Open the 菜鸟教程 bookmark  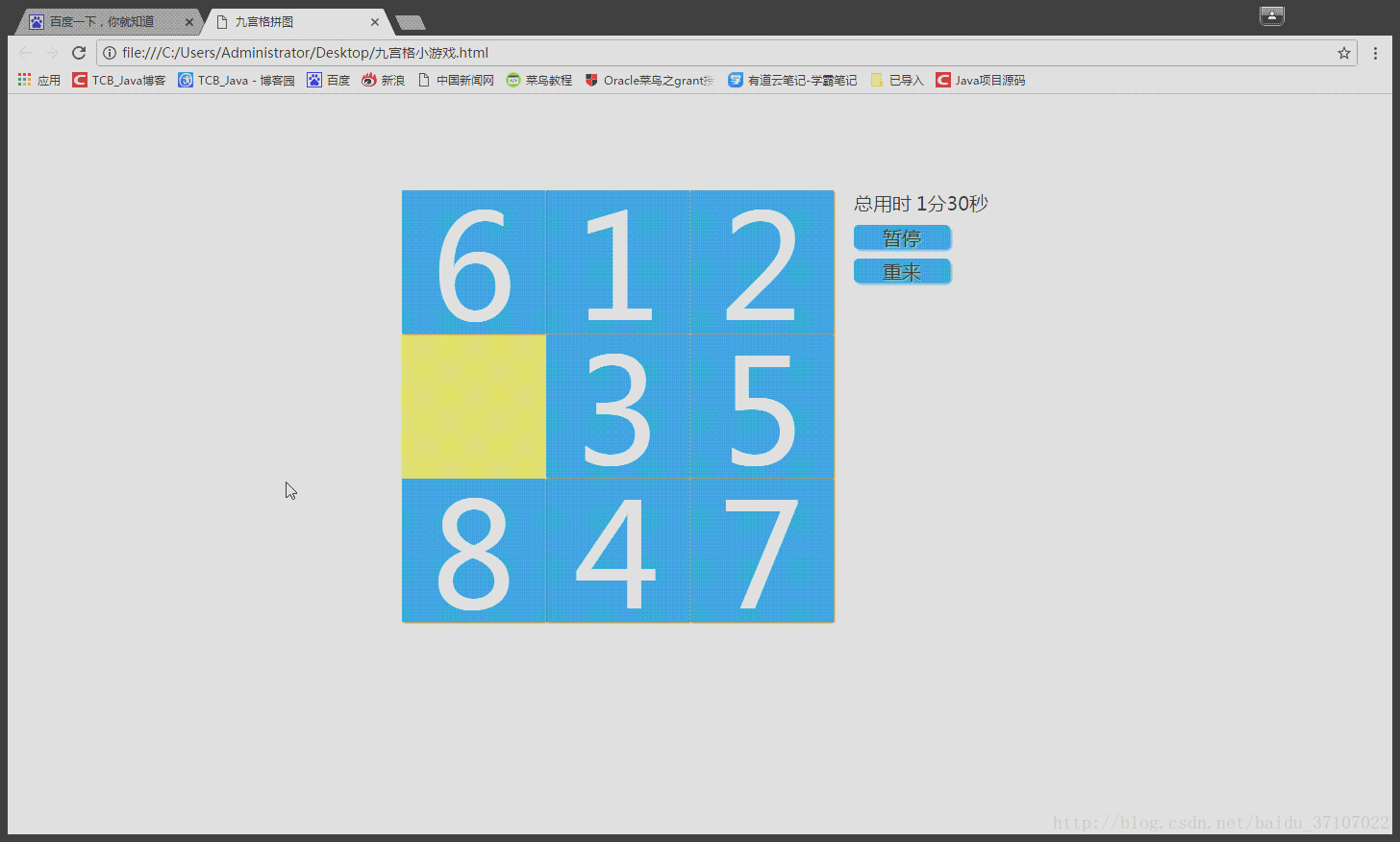[539, 80]
